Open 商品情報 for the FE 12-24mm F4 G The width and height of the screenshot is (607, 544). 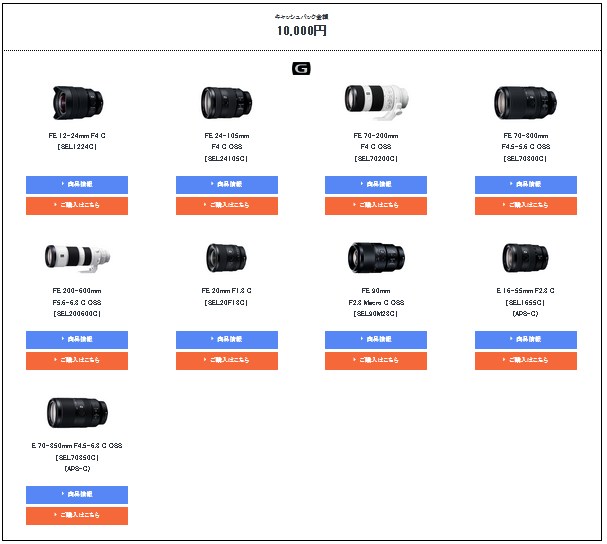coord(77,185)
